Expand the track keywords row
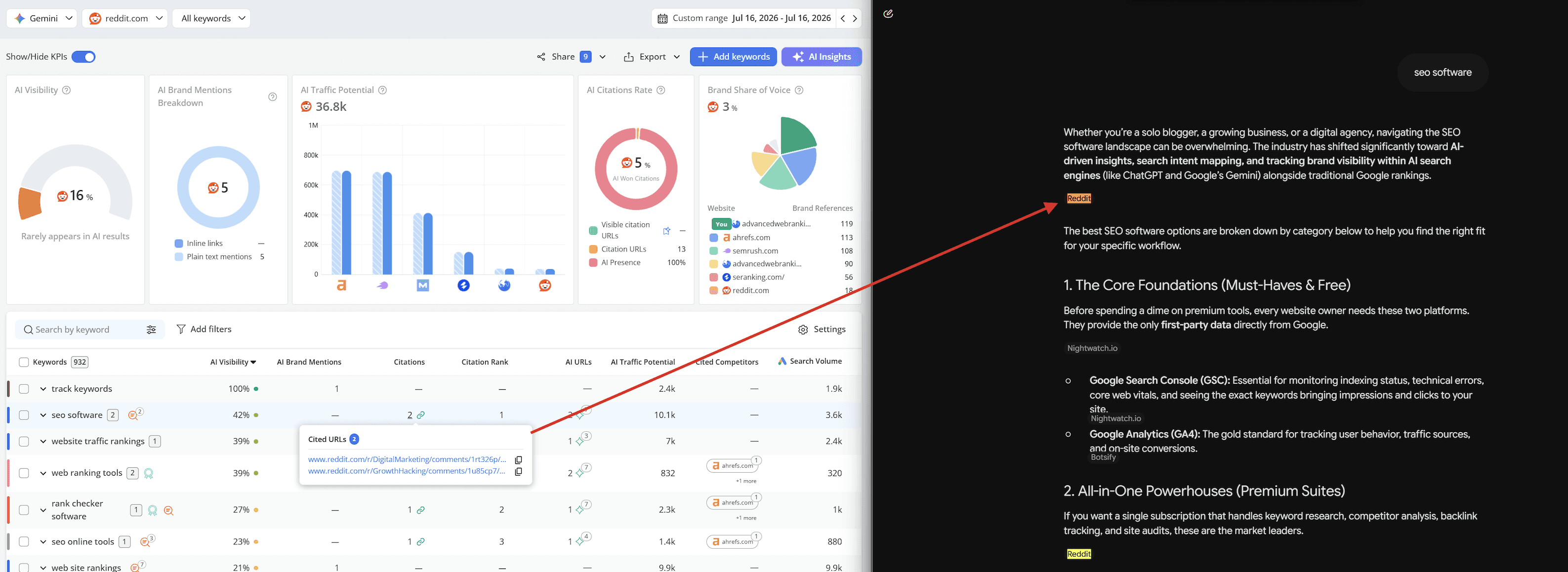1568x572 pixels. coord(43,389)
